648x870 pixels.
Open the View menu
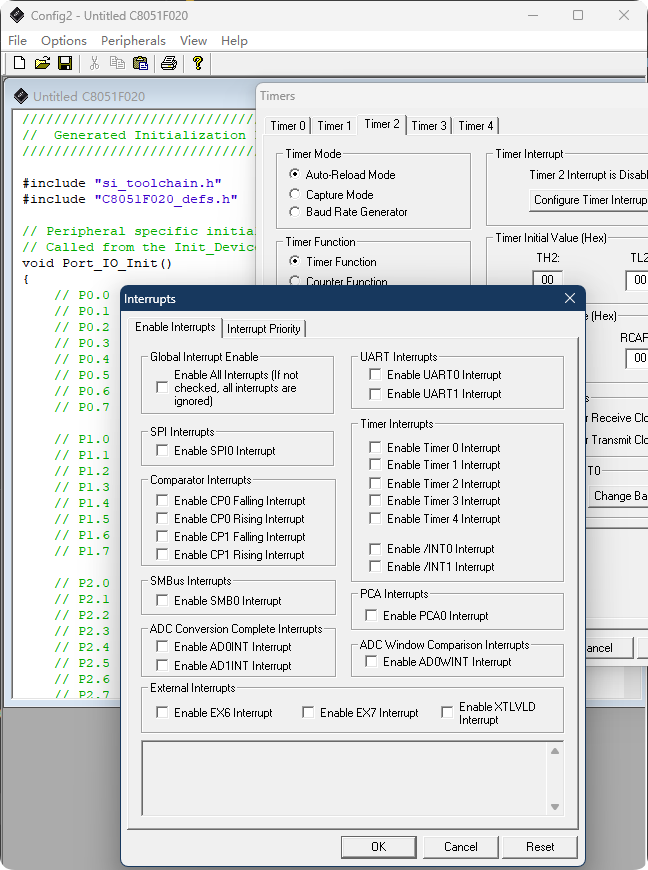[193, 41]
